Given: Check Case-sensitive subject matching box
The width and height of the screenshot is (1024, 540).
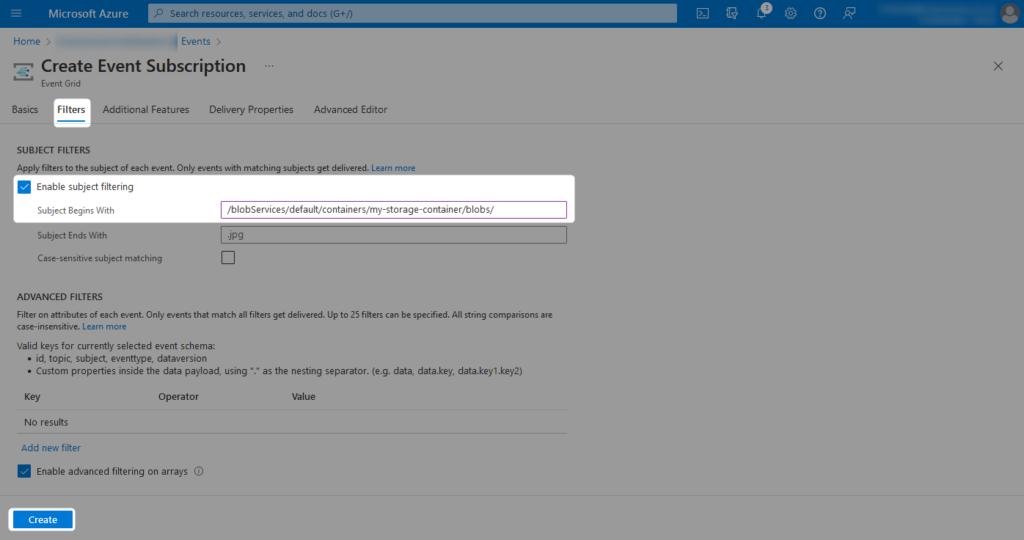Looking at the screenshot, I should 228,258.
